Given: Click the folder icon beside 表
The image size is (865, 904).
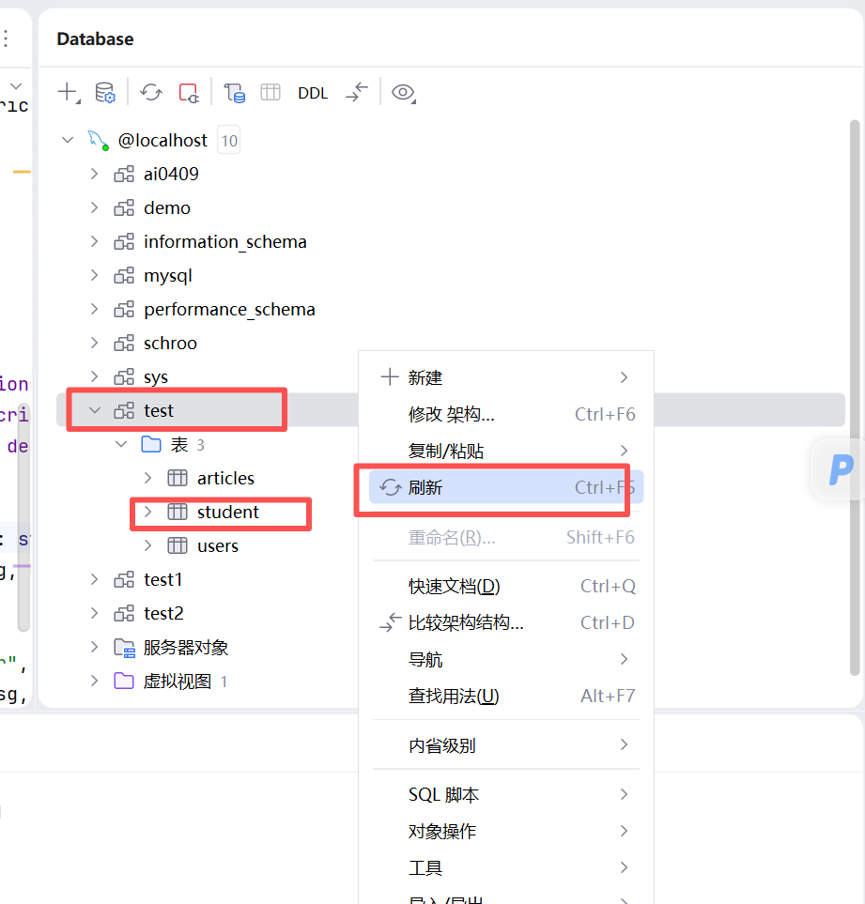Looking at the screenshot, I should tap(151, 445).
